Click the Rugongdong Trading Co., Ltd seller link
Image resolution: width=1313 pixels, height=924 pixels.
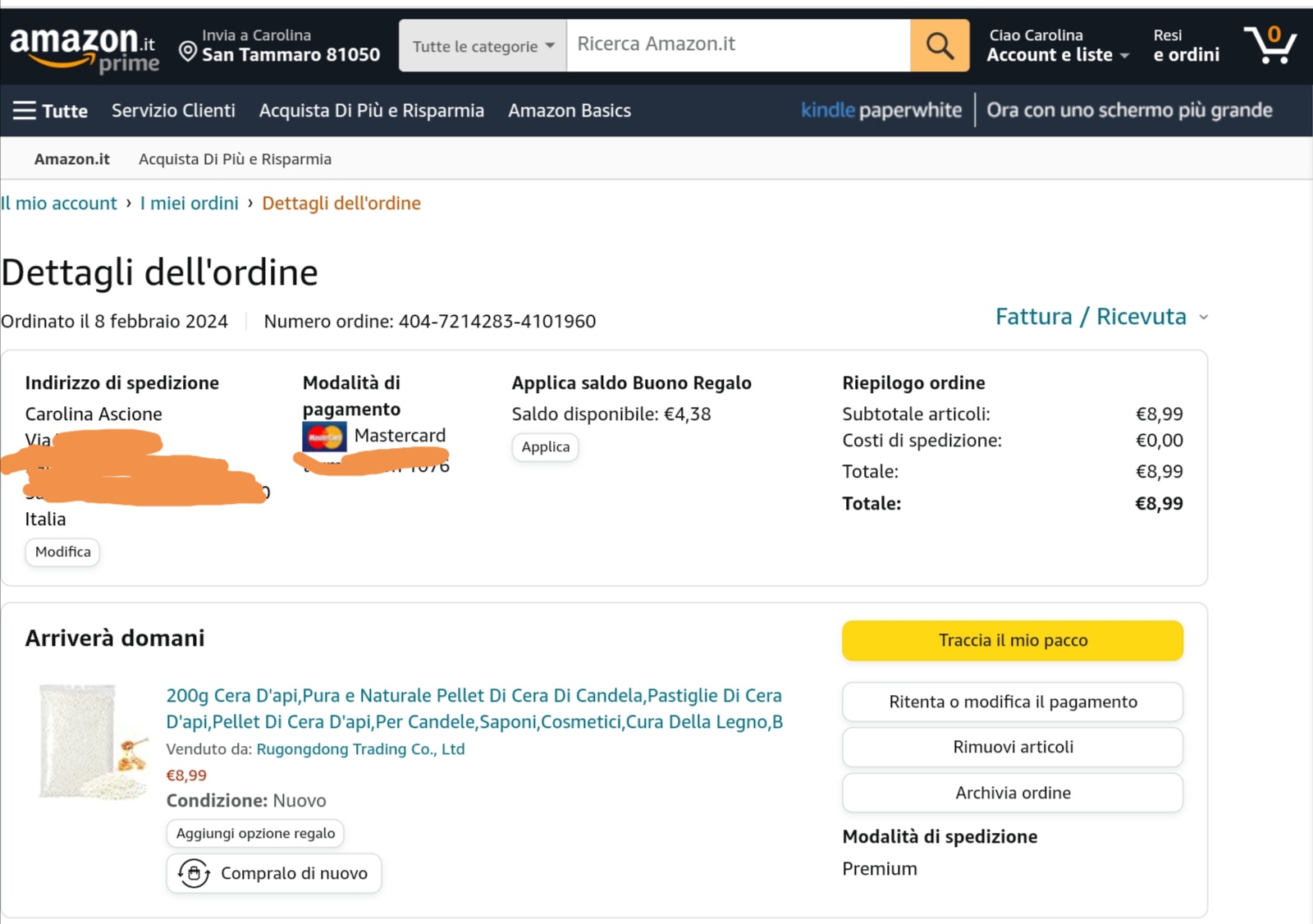(x=360, y=749)
